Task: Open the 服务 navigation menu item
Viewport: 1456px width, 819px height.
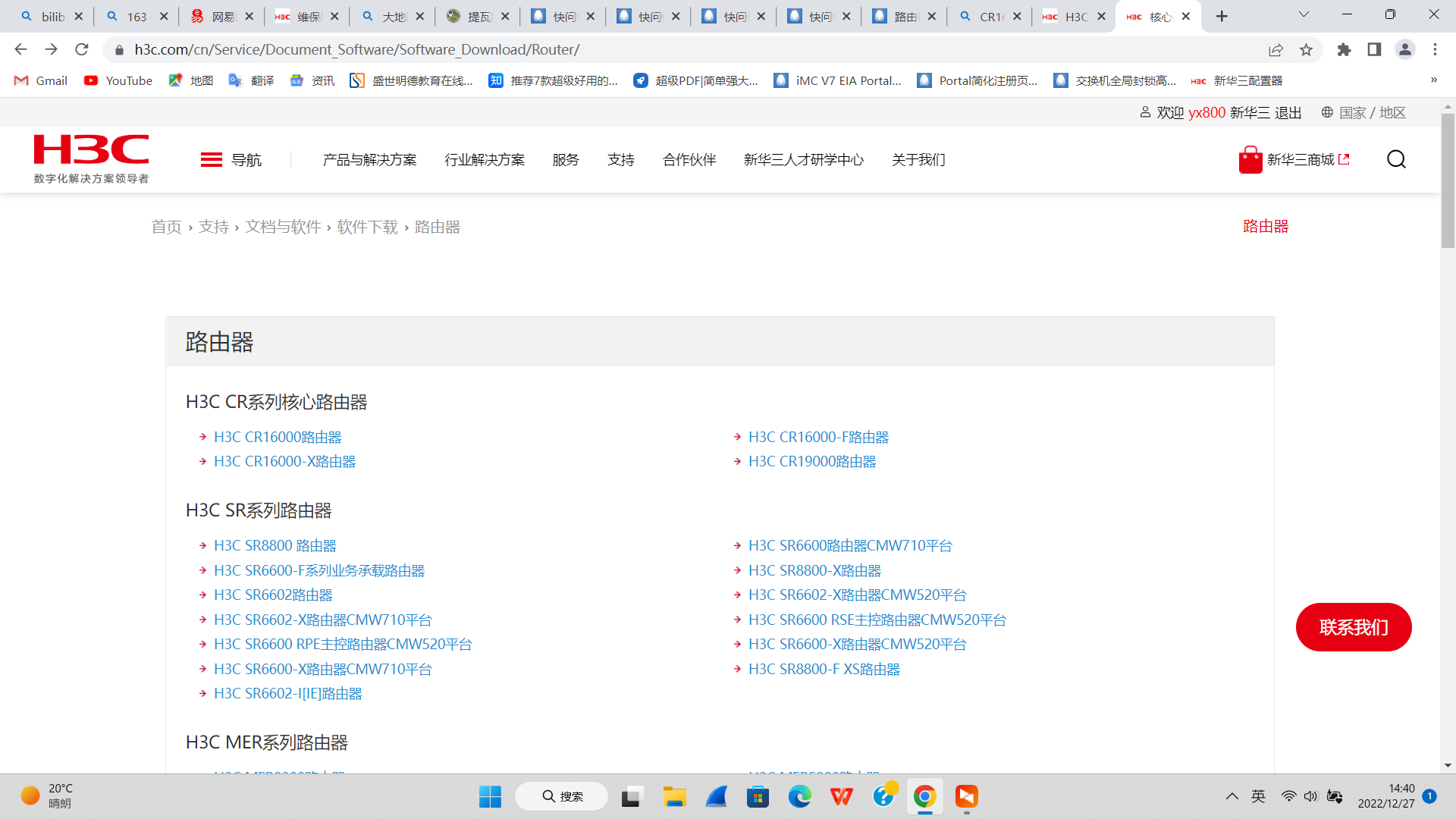Action: tap(566, 160)
